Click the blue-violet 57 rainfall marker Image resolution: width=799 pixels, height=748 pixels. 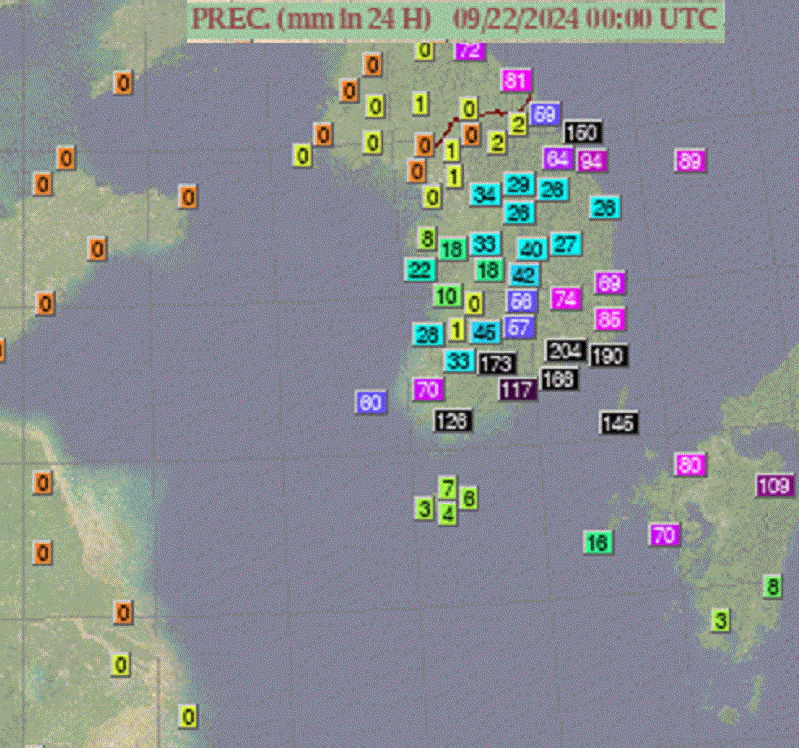(x=519, y=327)
